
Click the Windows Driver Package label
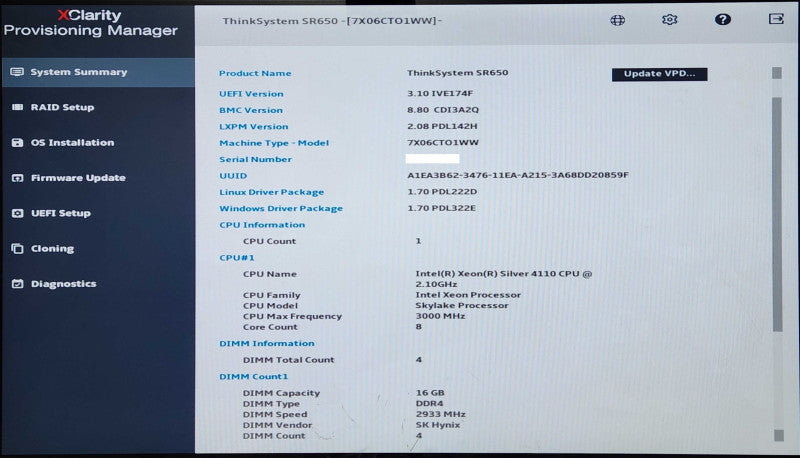coord(281,208)
